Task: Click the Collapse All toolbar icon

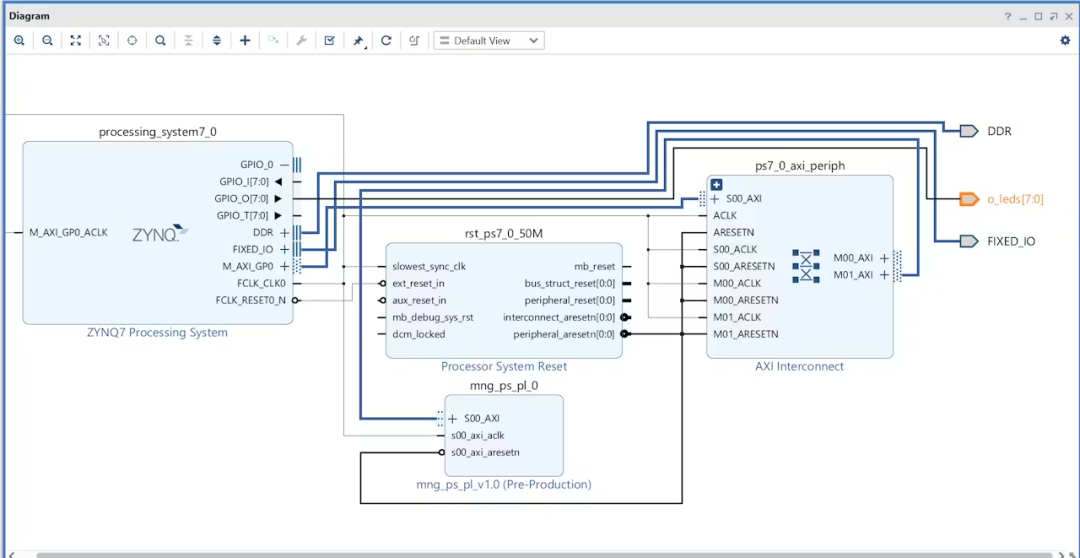Action: (x=189, y=41)
